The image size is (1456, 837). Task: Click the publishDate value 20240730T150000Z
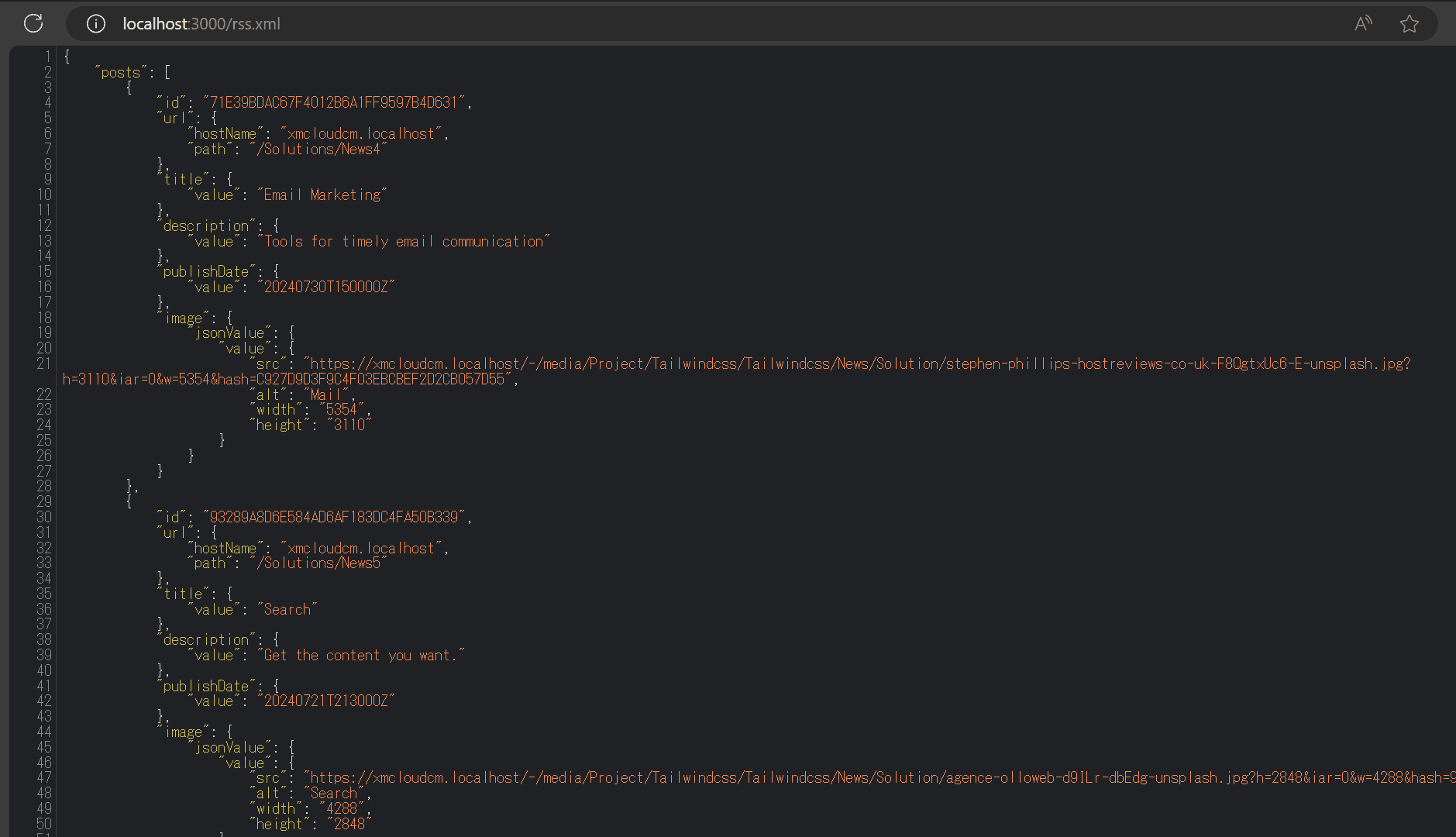point(325,288)
